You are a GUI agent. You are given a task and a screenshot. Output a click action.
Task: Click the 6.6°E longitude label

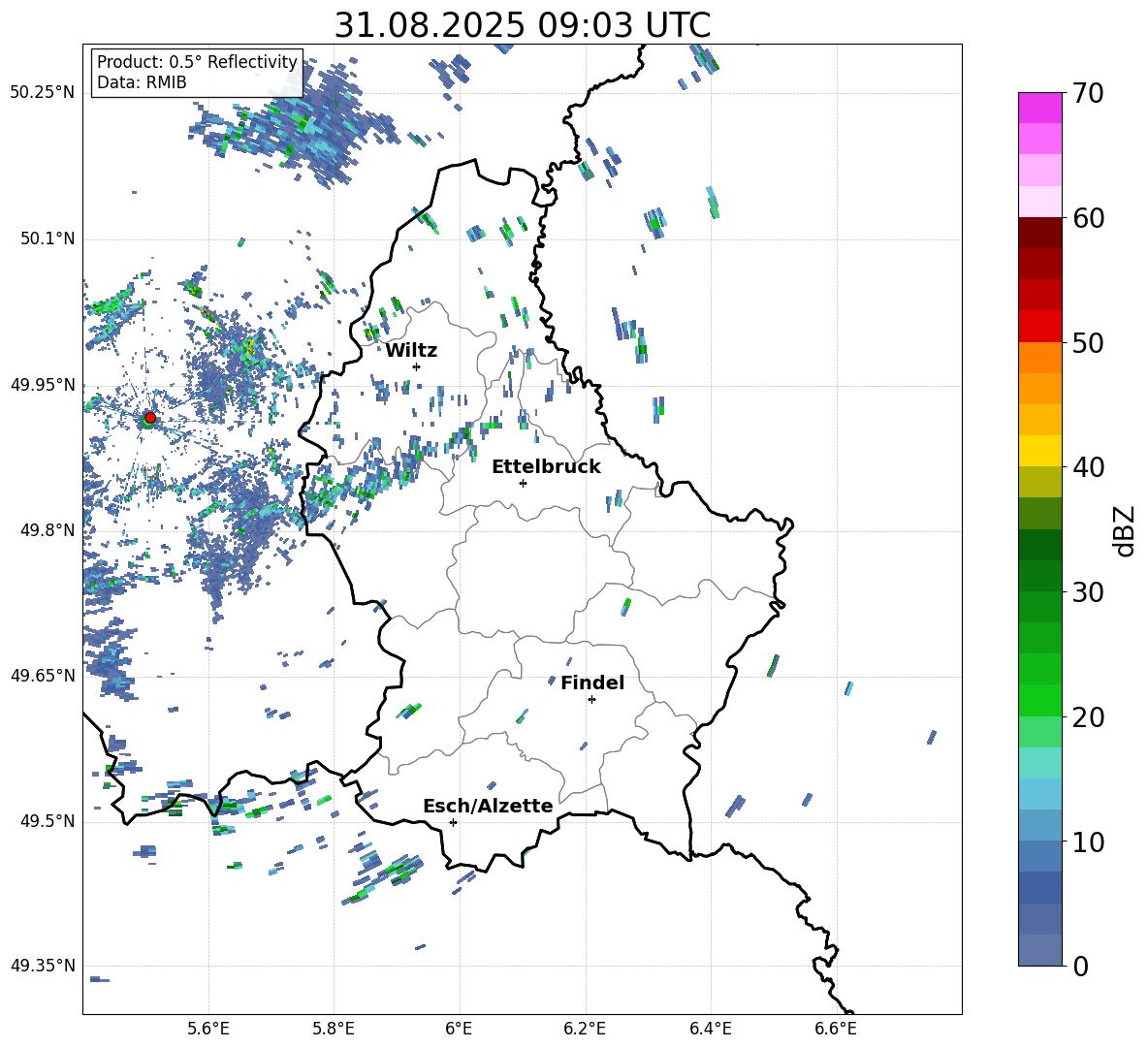click(x=836, y=1029)
